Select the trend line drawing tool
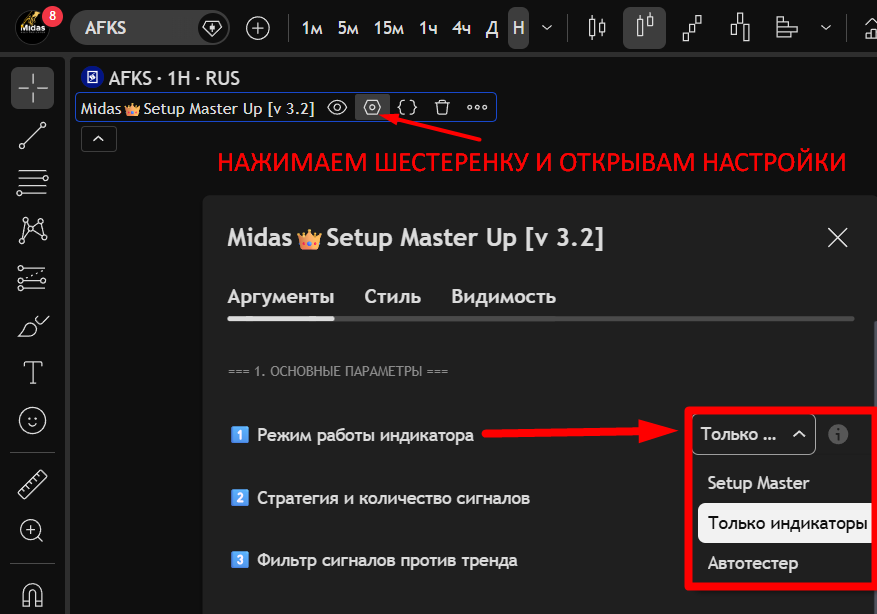Image resolution: width=877 pixels, height=614 pixels. click(33, 135)
